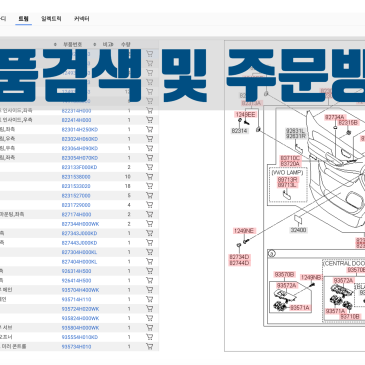Select the 1249NB label in diagram
The width and height of the screenshot is (365, 365).
(311, 277)
